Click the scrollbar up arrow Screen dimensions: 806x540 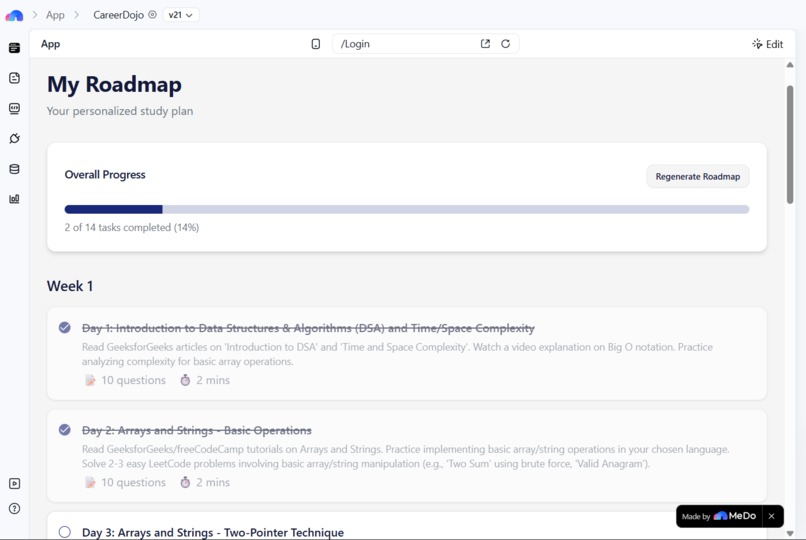coord(790,65)
